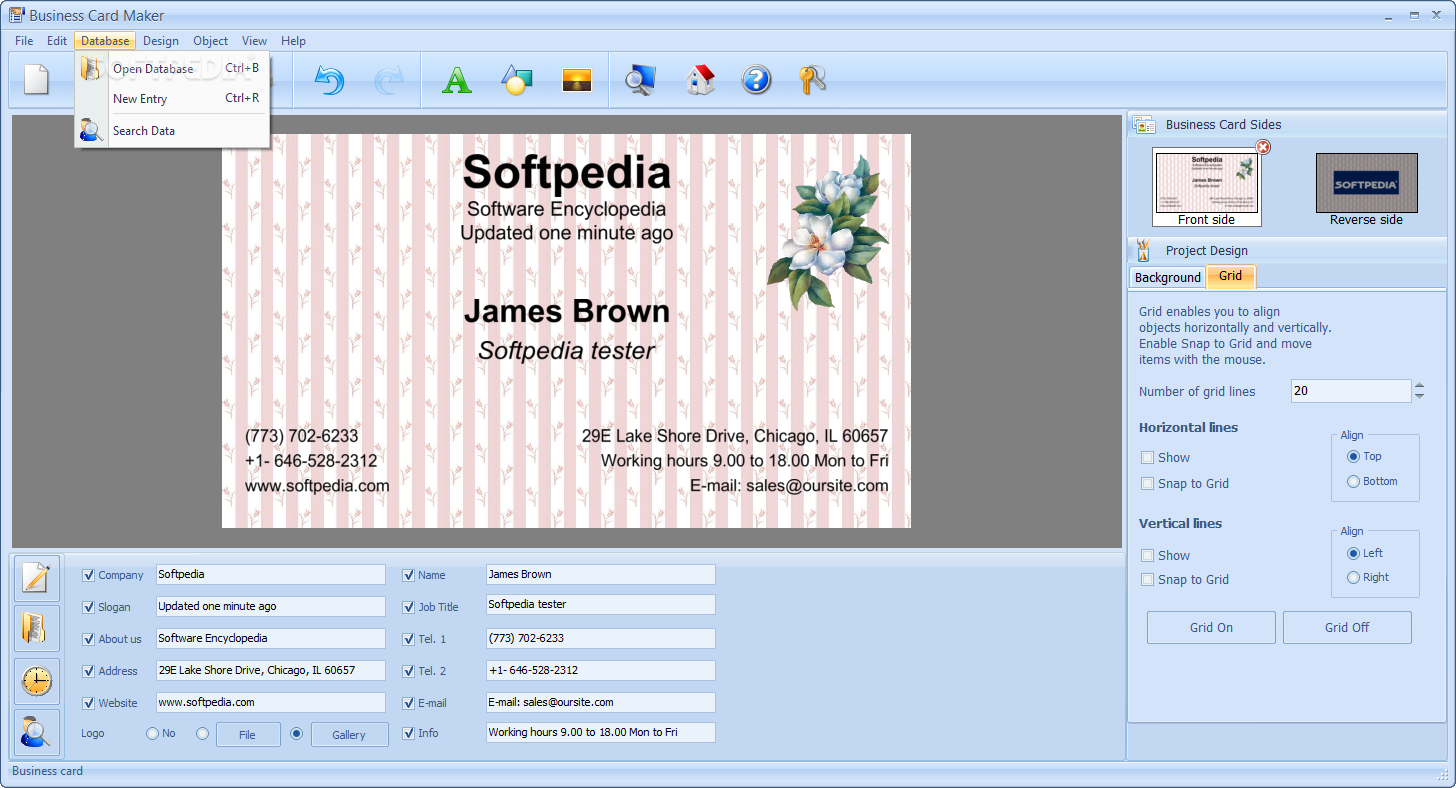Click the Grid On button

coord(1211,628)
